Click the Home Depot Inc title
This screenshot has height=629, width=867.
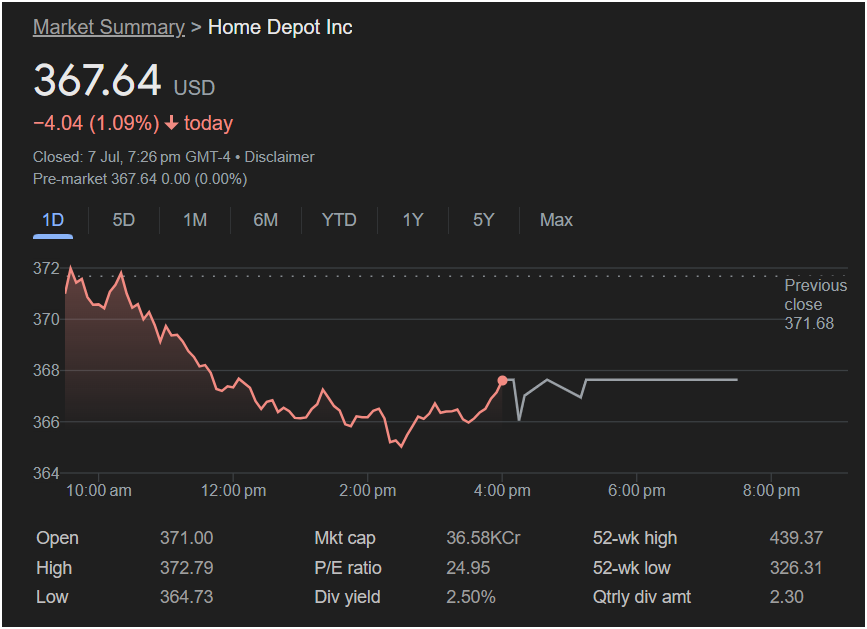(280, 27)
